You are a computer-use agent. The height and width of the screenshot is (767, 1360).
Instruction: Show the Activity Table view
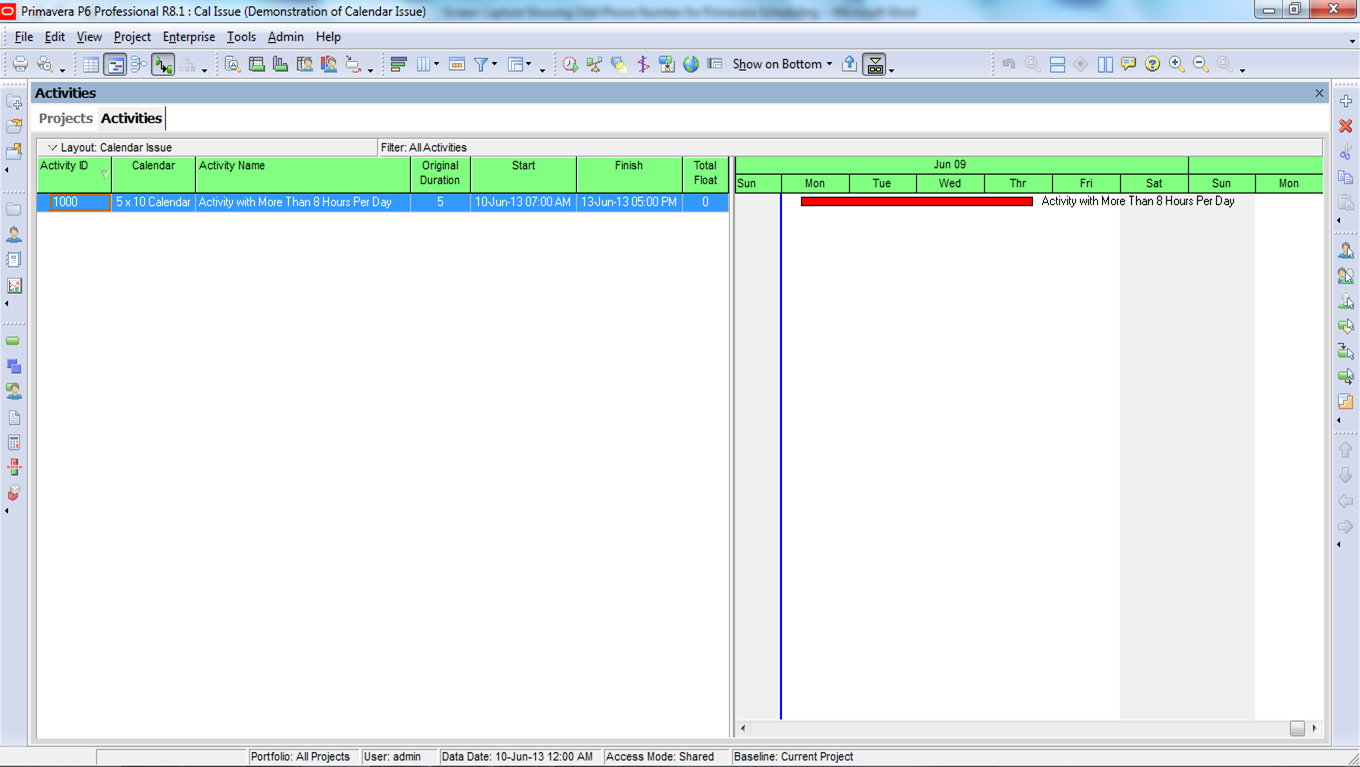pyautogui.click(x=91, y=64)
